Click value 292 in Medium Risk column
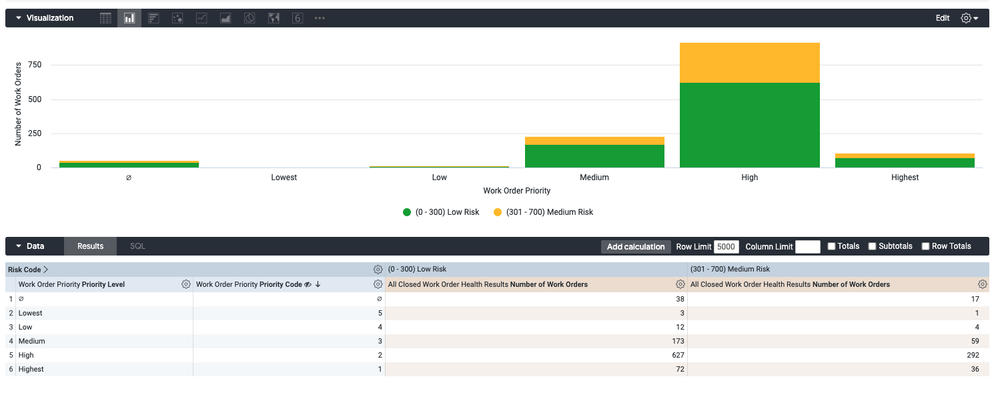The image size is (998, 395). 973,355
